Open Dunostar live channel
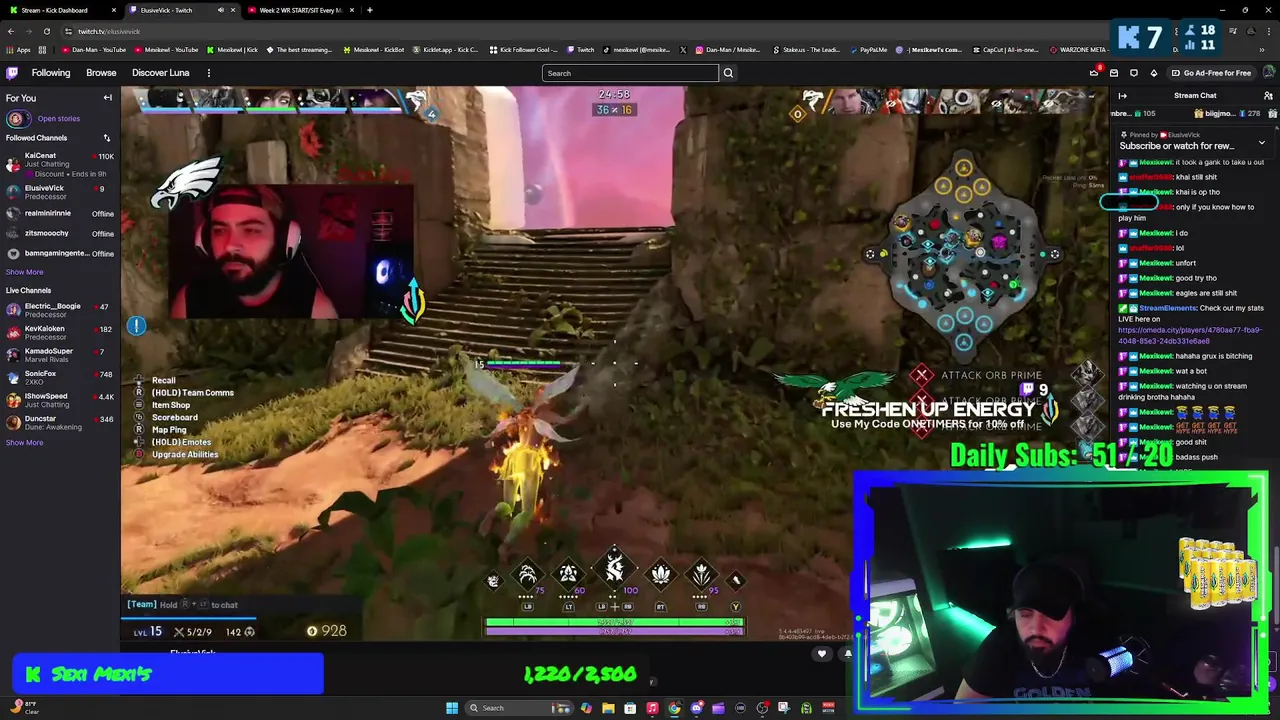The image size is (1280, 720). click(60, 422)
